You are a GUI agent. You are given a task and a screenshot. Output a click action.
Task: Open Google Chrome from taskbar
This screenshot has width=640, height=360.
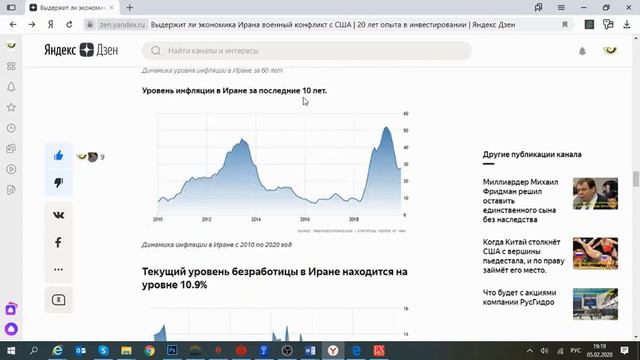point(149,351)
